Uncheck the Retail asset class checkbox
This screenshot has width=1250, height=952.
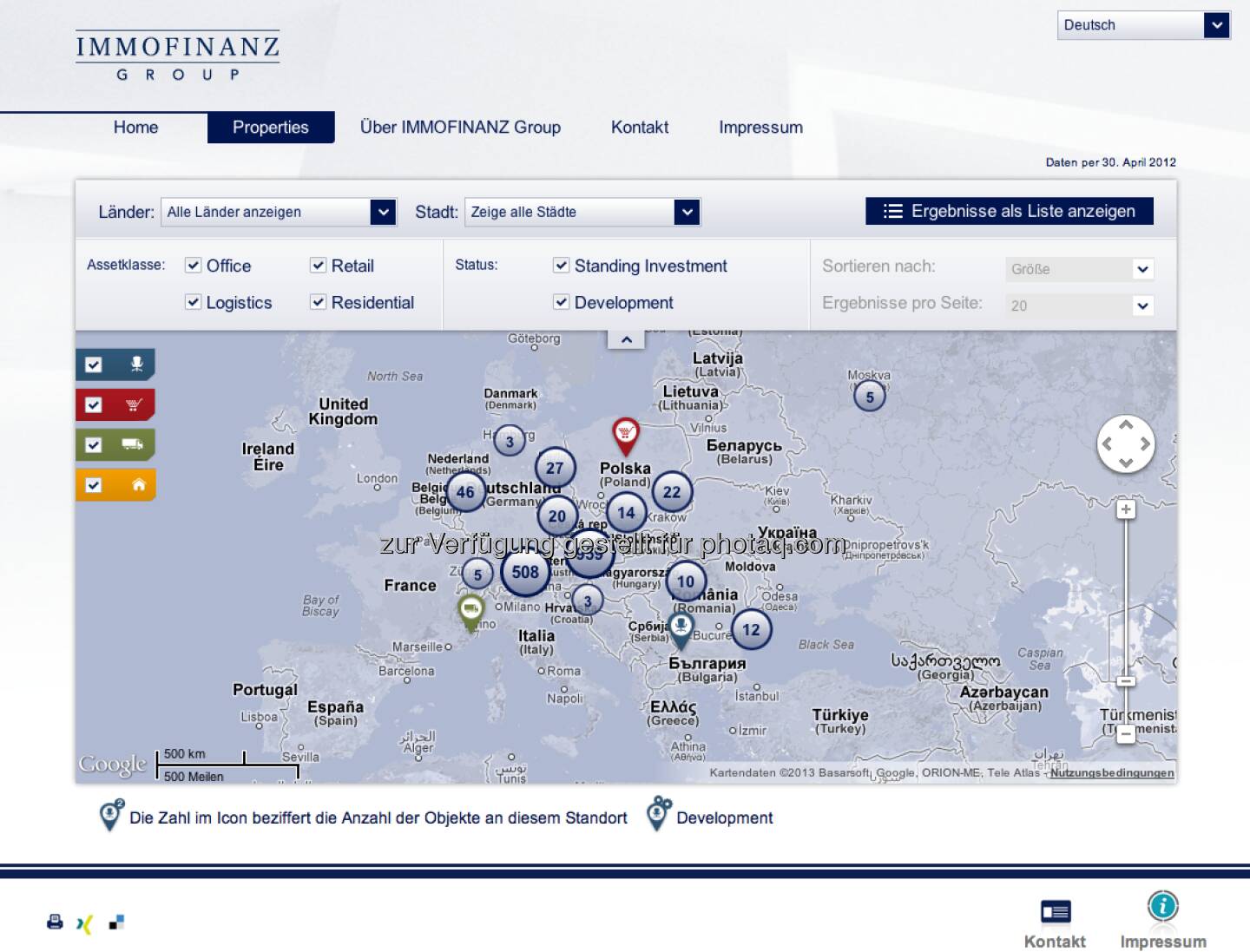(x=318, y=266)
